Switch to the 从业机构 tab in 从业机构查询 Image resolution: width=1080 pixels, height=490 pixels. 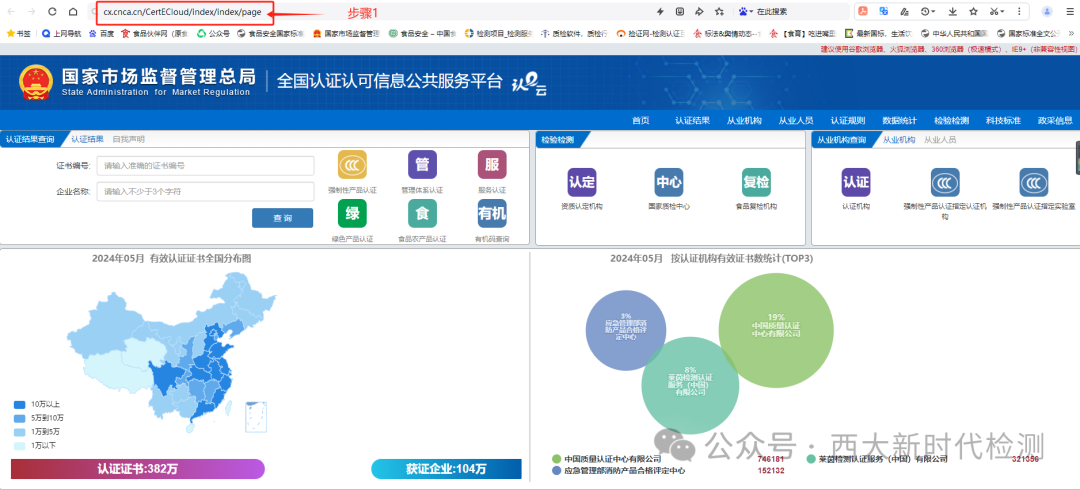click(x=899, y=139)
